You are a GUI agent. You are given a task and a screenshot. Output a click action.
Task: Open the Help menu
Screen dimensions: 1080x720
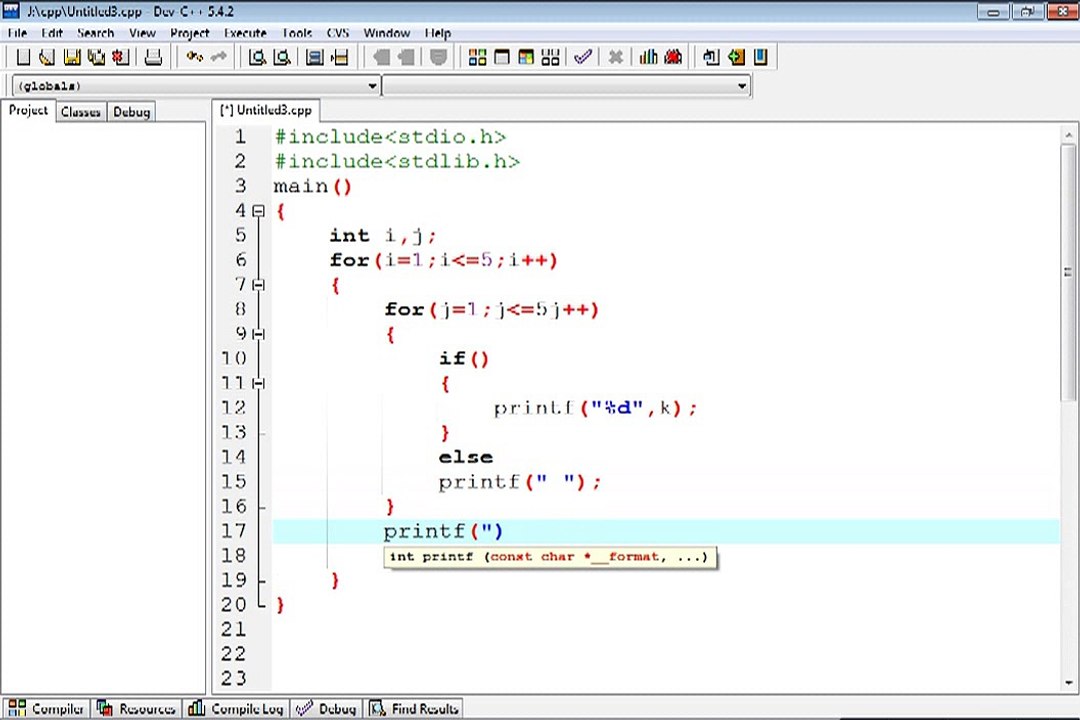[x=437, y=32]
